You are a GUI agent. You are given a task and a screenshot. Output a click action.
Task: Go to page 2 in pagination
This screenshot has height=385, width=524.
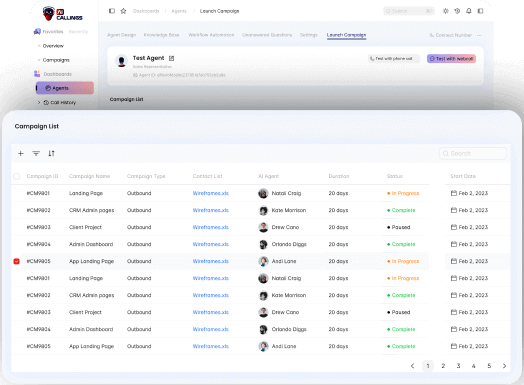point(443,366)
